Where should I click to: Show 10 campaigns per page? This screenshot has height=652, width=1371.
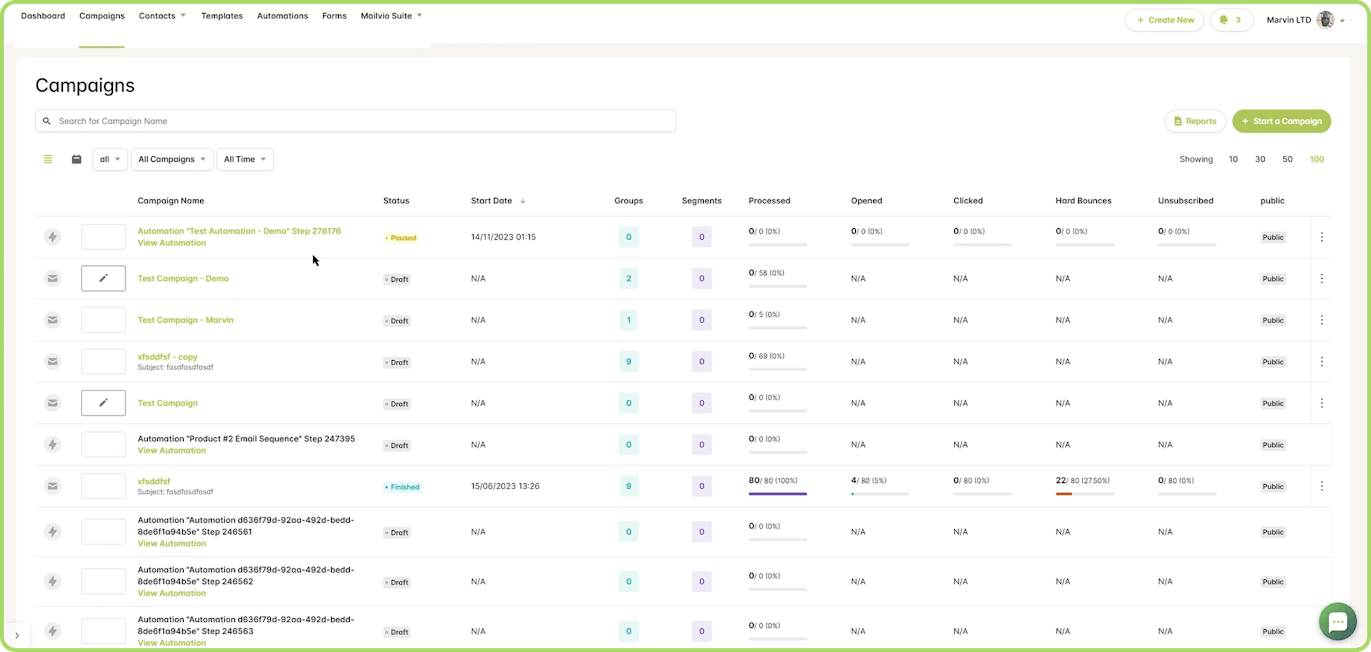1233,159
